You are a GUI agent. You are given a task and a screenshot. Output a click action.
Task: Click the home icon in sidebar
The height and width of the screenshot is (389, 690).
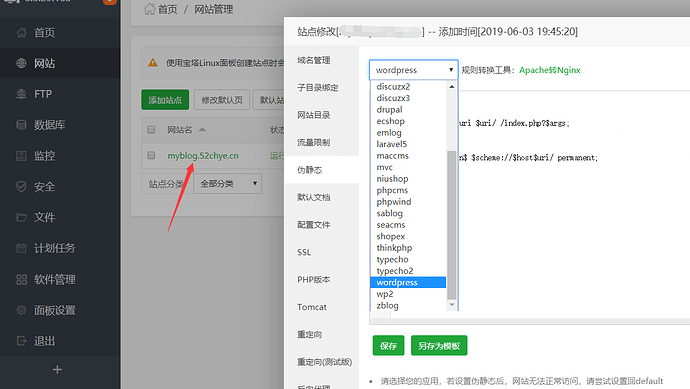pyautogui.click(x=22, y=33)
